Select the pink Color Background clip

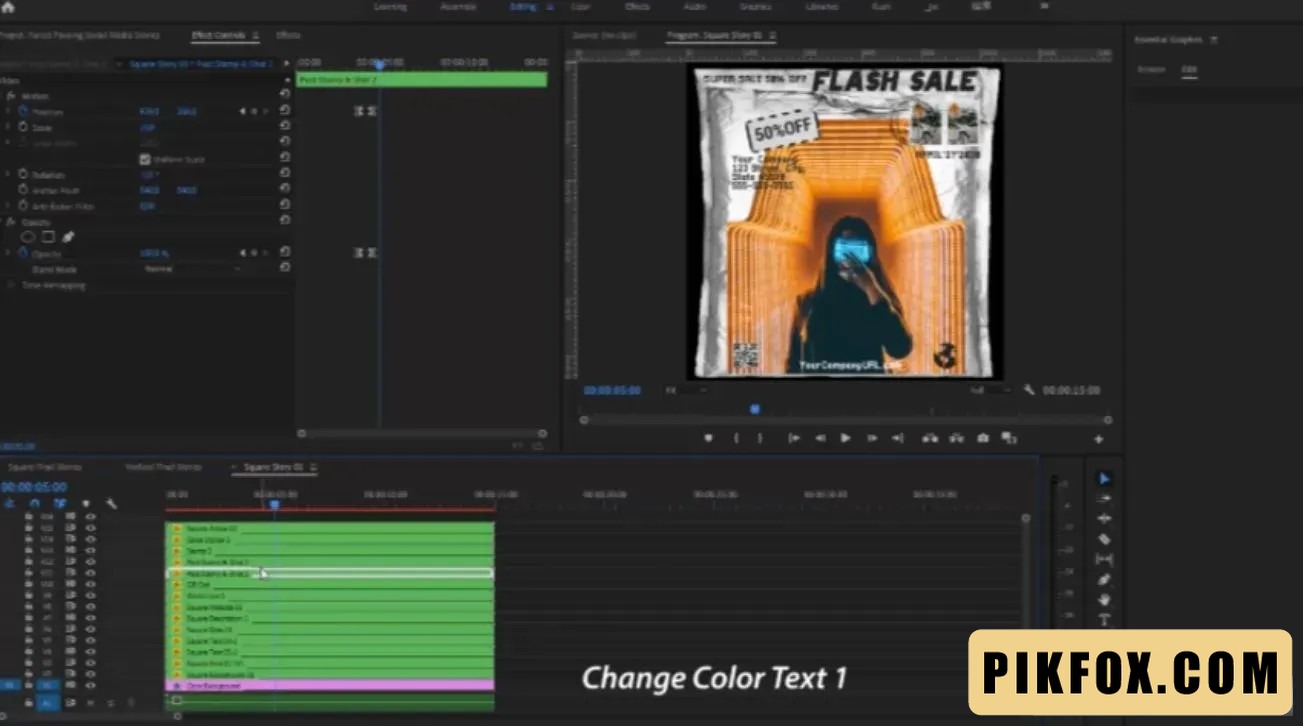(x=329, y=685)
